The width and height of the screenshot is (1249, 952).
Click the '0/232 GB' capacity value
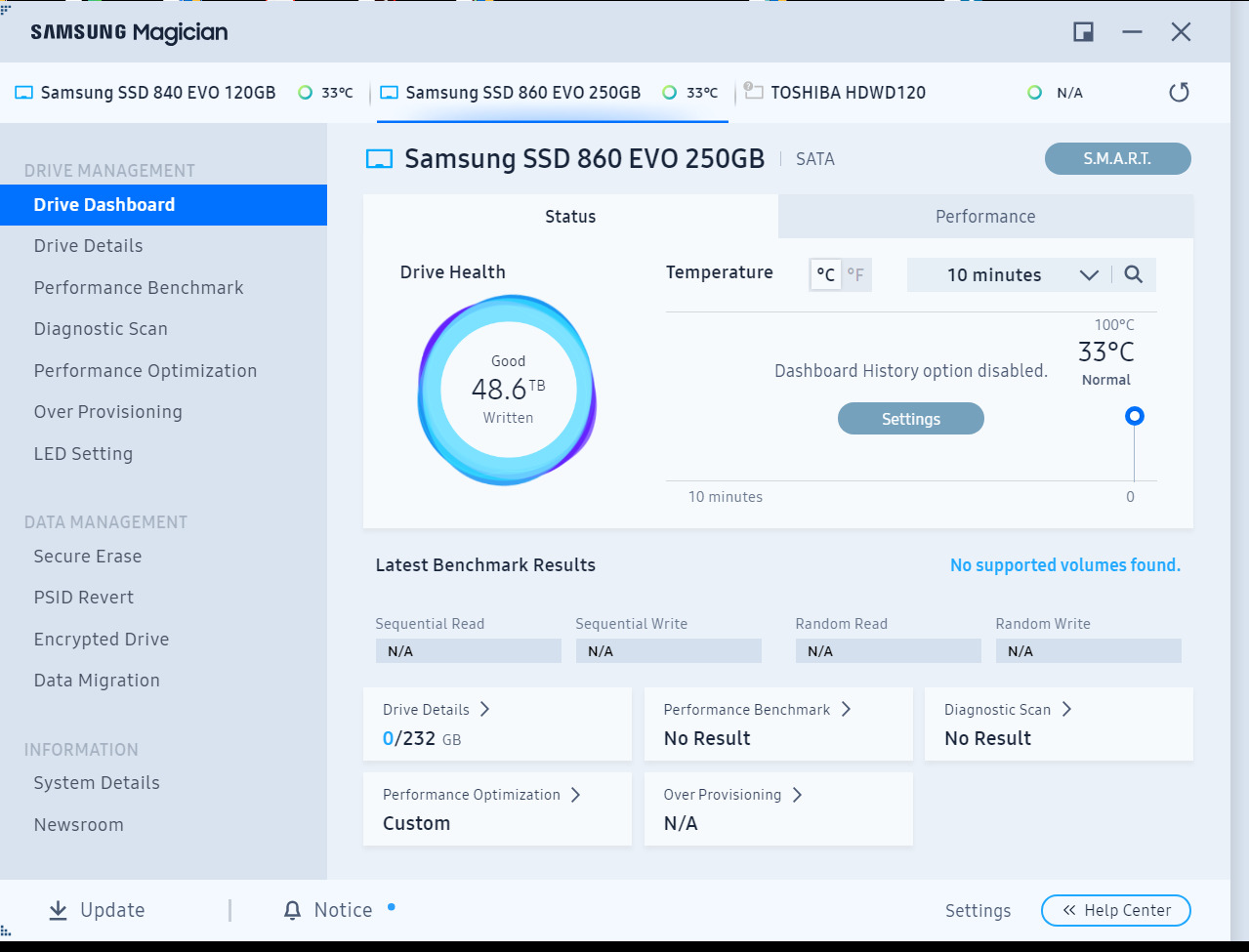coord(422,739)
